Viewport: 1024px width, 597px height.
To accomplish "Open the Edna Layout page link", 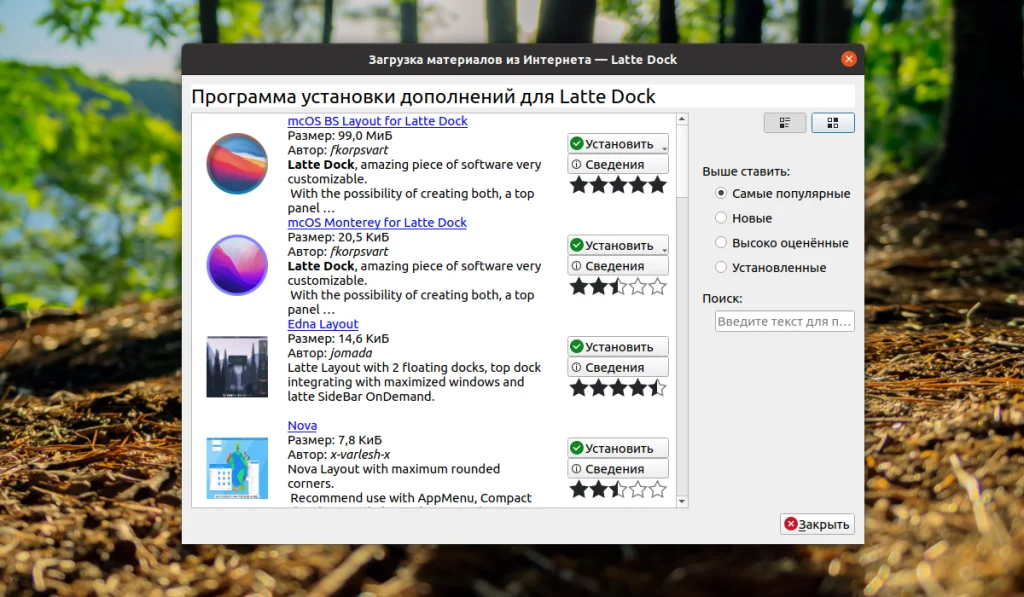I will tap(322, 324).
